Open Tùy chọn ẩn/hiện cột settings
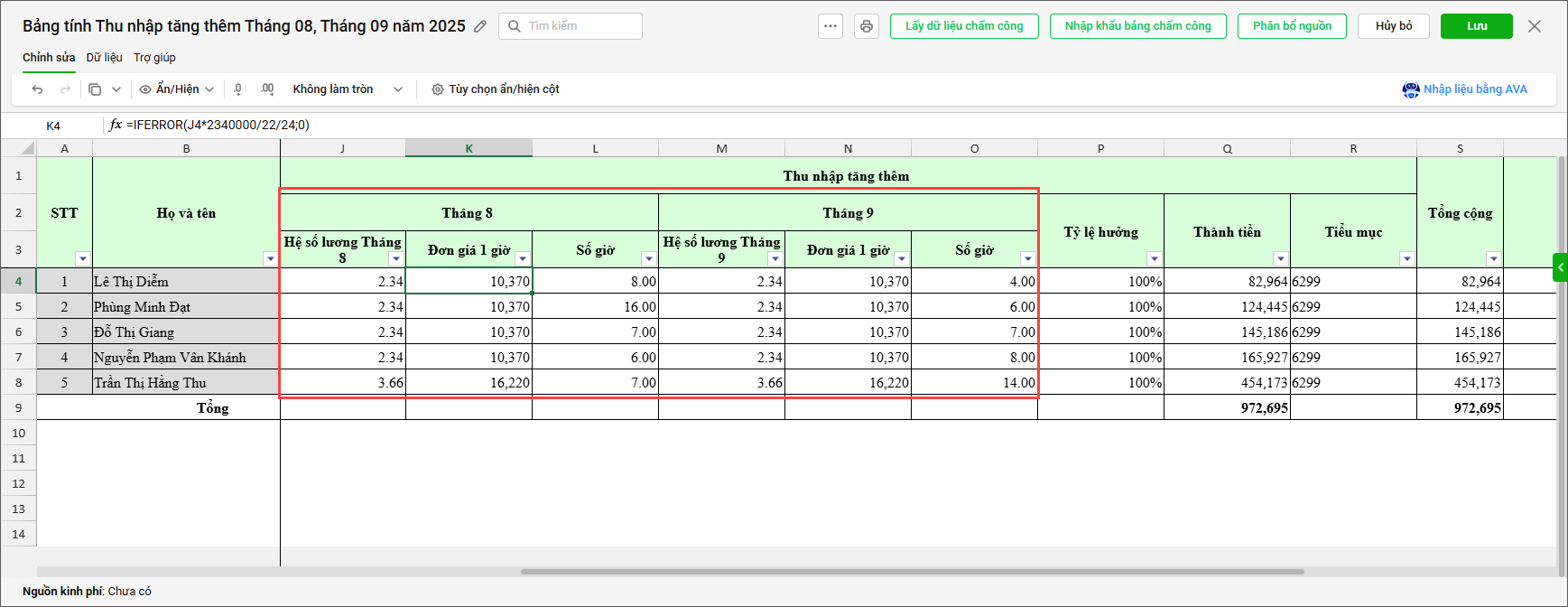The image size is (1568, 607). tap(496, 89)
